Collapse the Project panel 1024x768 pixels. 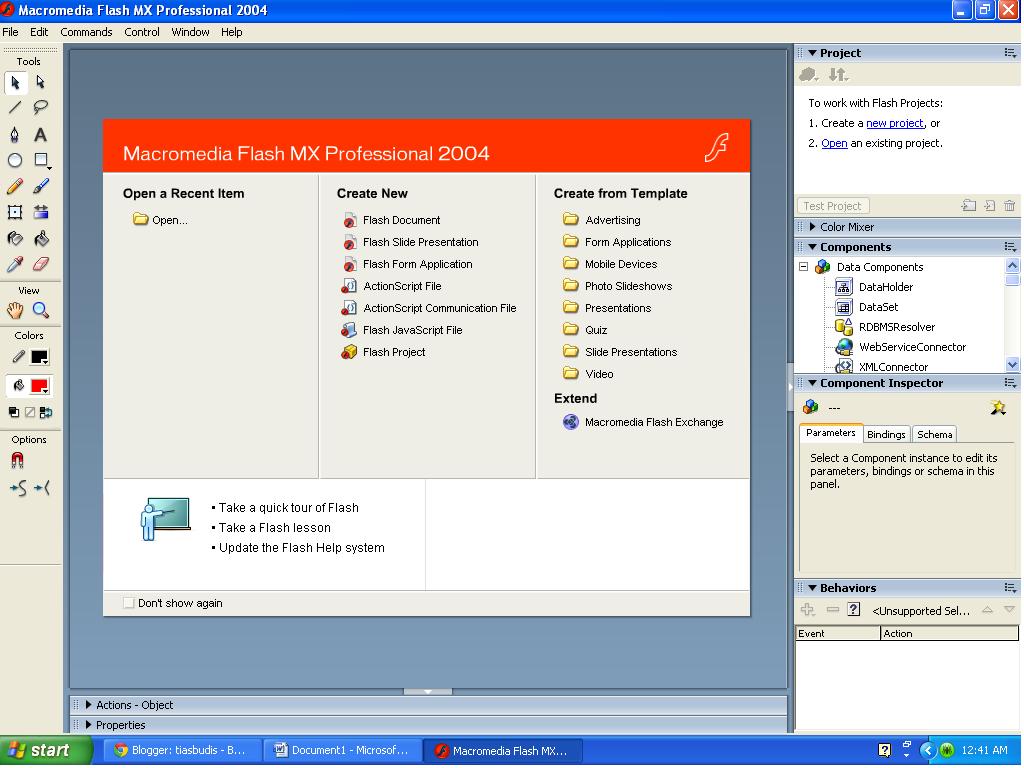812,53
